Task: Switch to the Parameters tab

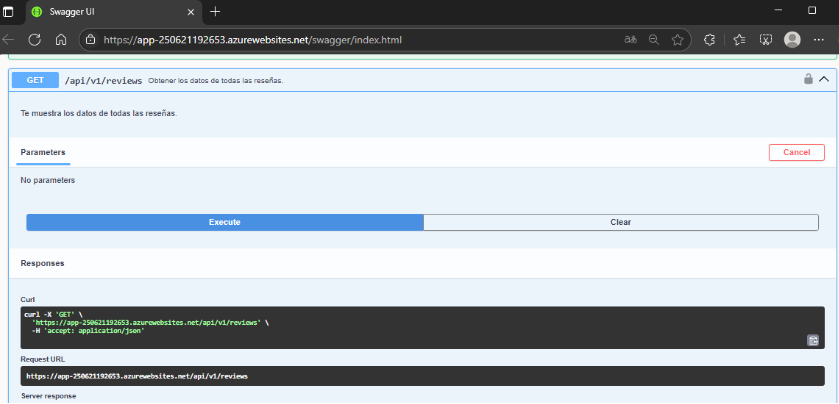Action: pos(43,153)
